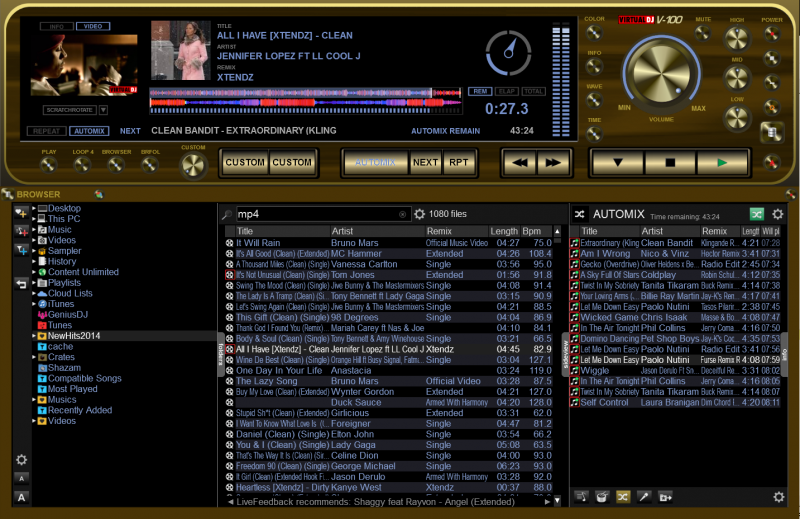Expand the Crates tree node
This screenshot has height=519, width=800.
pos(34,357)
